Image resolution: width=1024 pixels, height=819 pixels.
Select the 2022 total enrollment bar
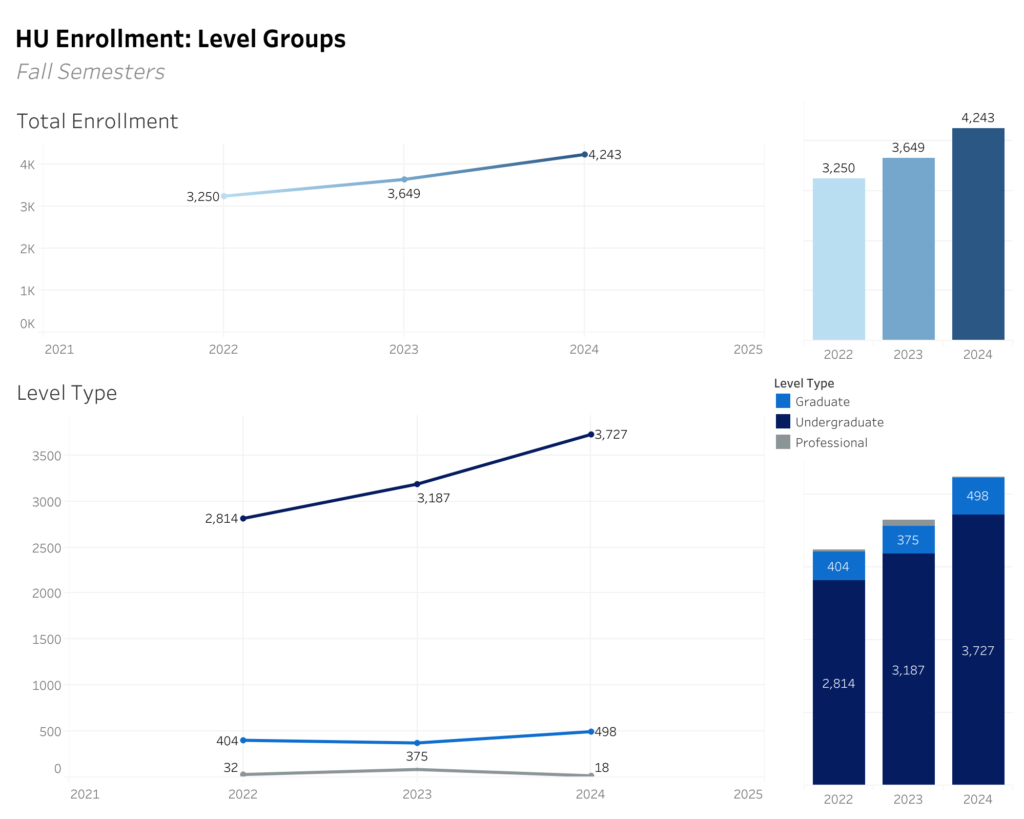coord(838,259)
